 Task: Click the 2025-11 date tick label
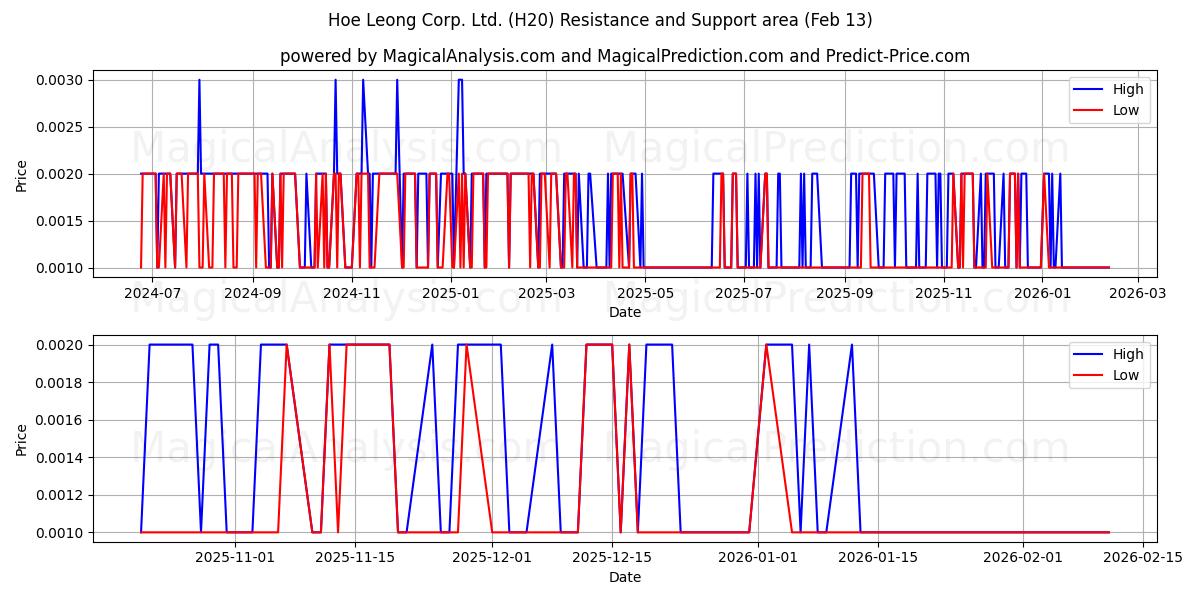(944, 293)
